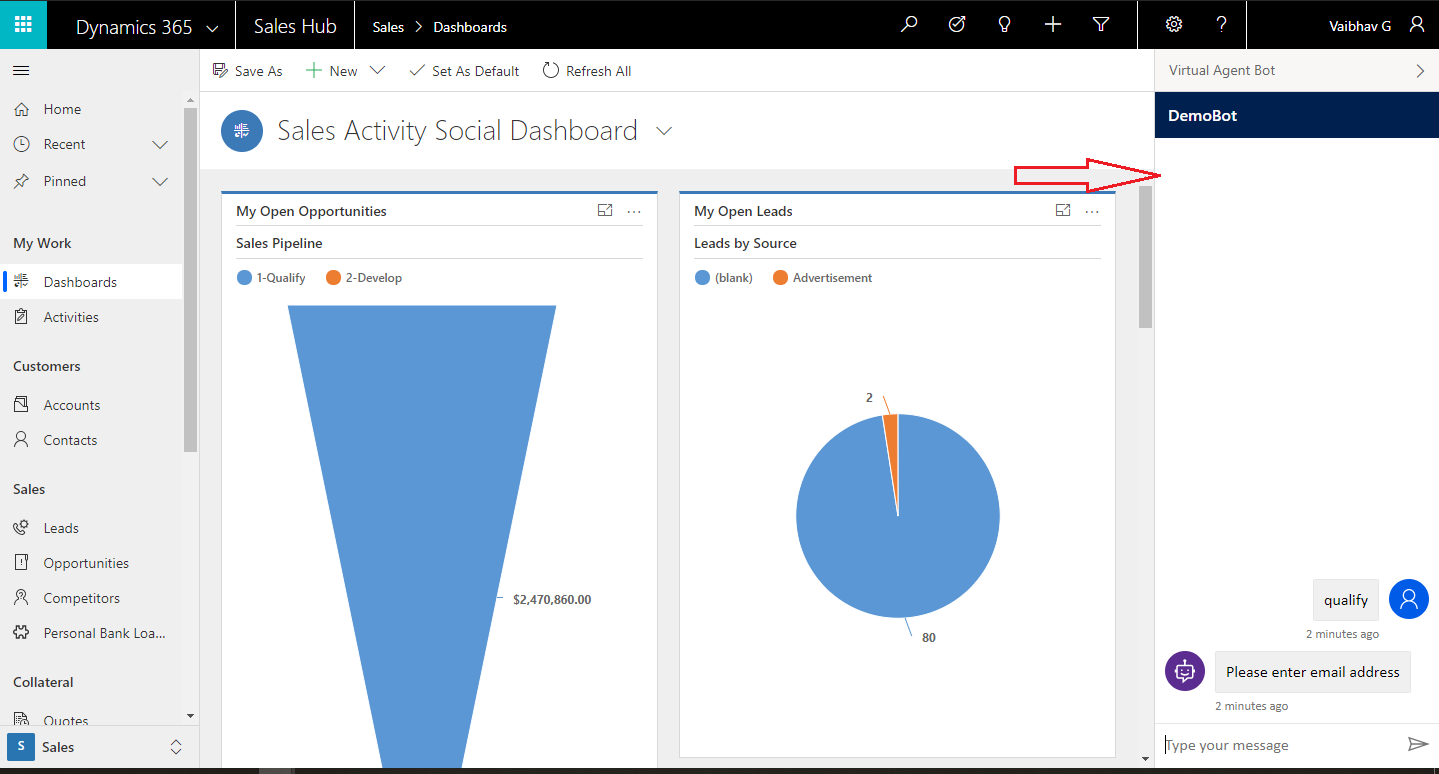Open the task flow assistant target icon

click(x=957, y=25)
